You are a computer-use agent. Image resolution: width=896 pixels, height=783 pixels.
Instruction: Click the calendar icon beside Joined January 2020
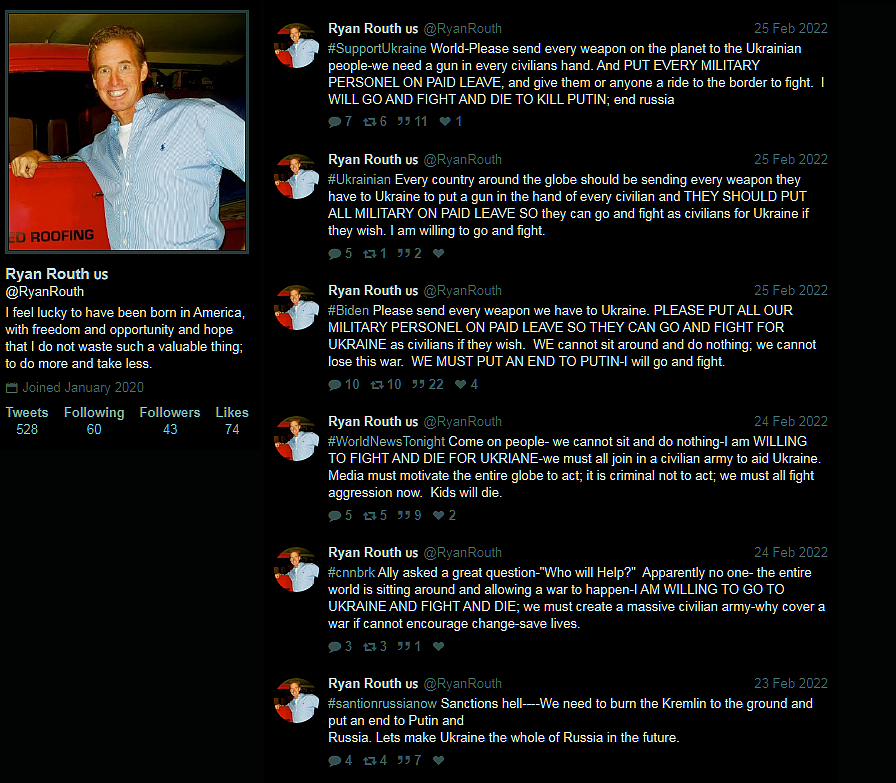pos(11,388)
